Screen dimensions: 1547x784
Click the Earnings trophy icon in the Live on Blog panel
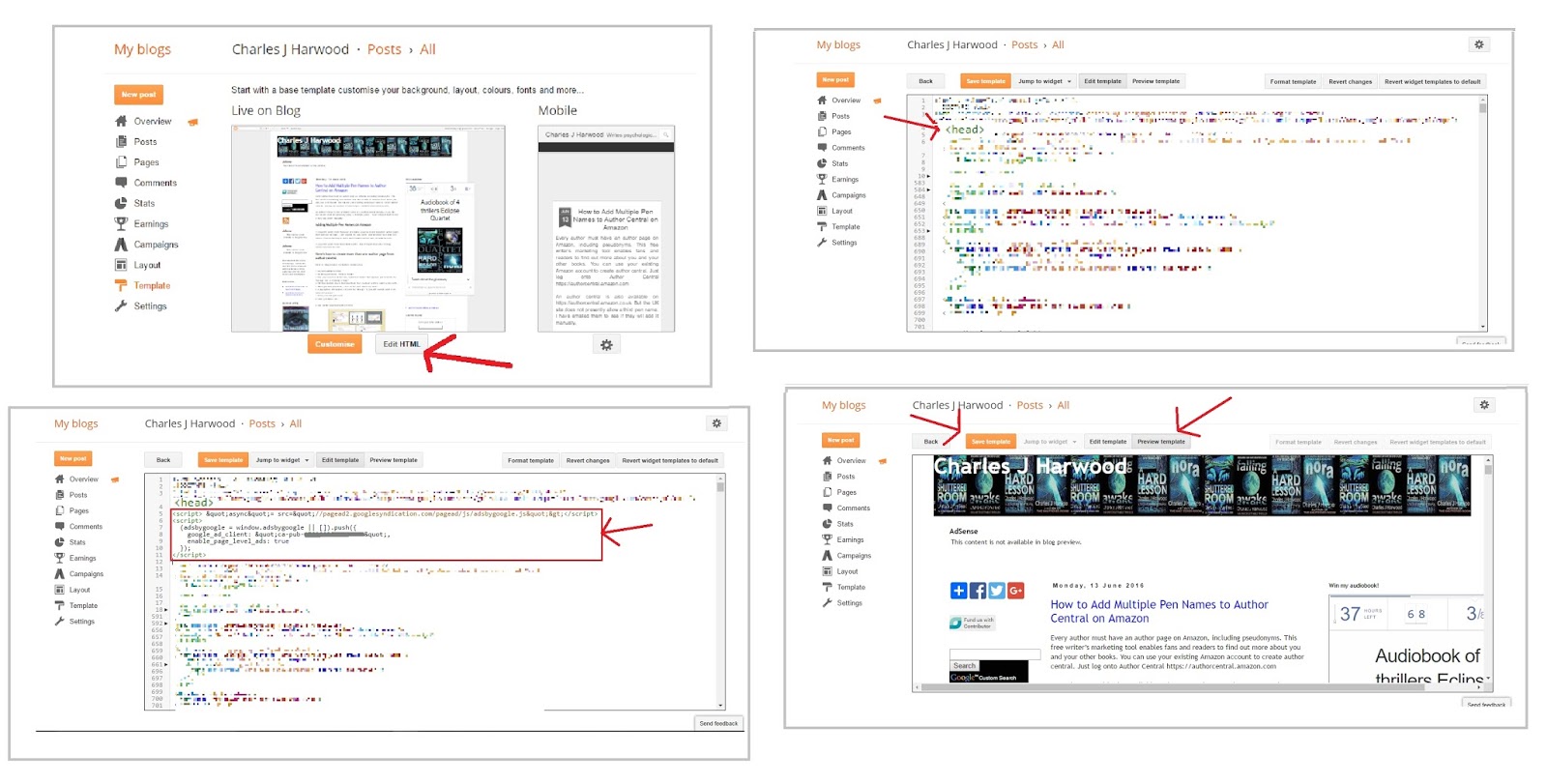(121, 223)
